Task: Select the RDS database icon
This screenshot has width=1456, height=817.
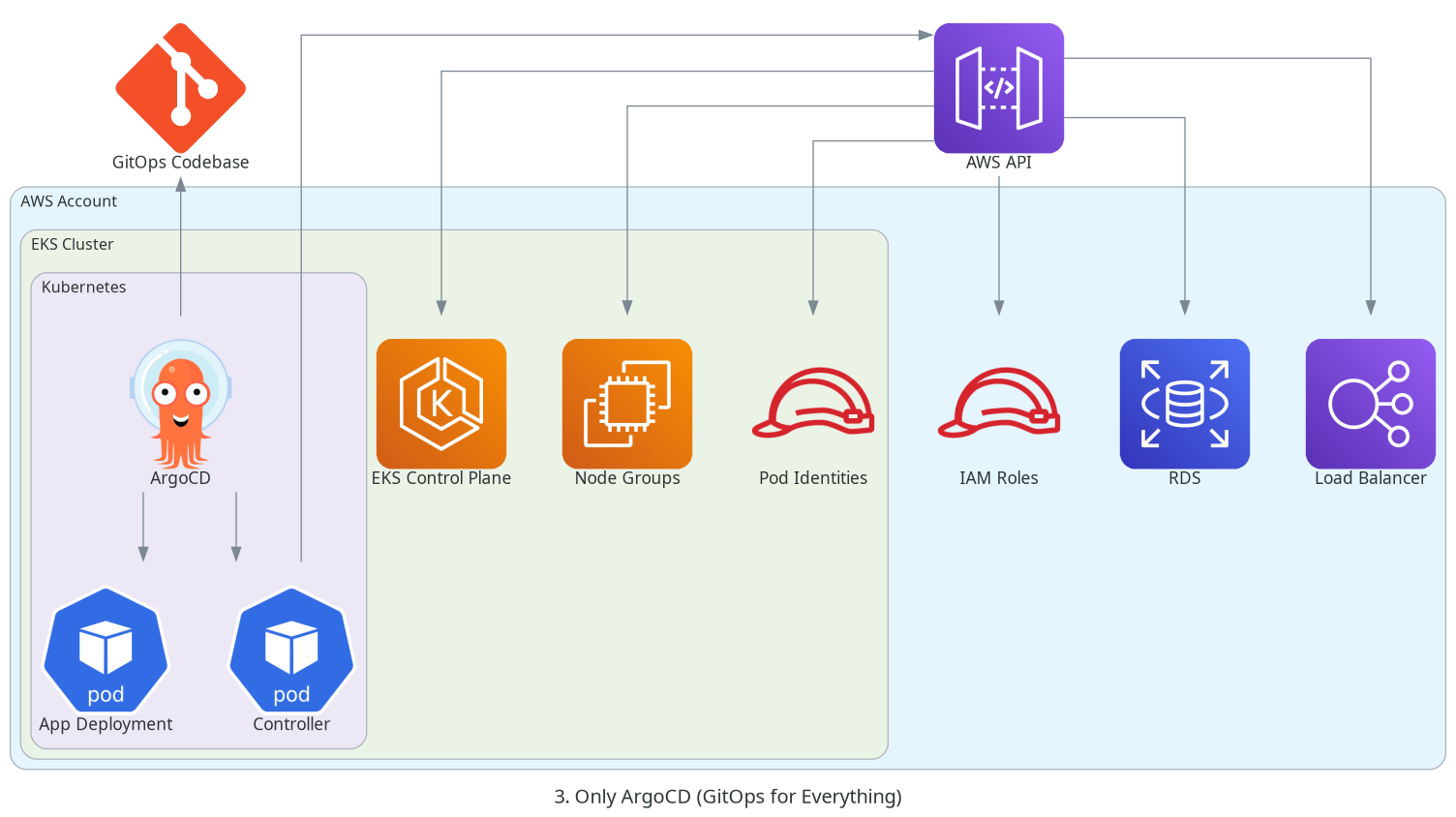Action: (x=1185, y=404)
